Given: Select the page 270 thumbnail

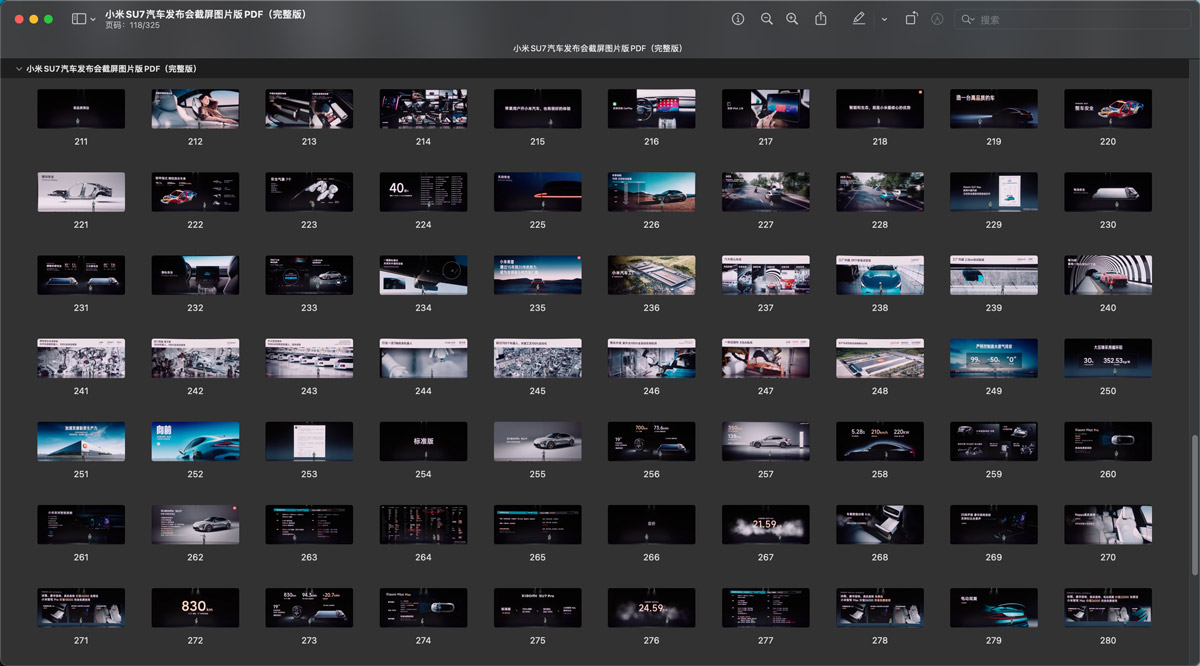Looking at the screenshot, I should point(1108,524).
